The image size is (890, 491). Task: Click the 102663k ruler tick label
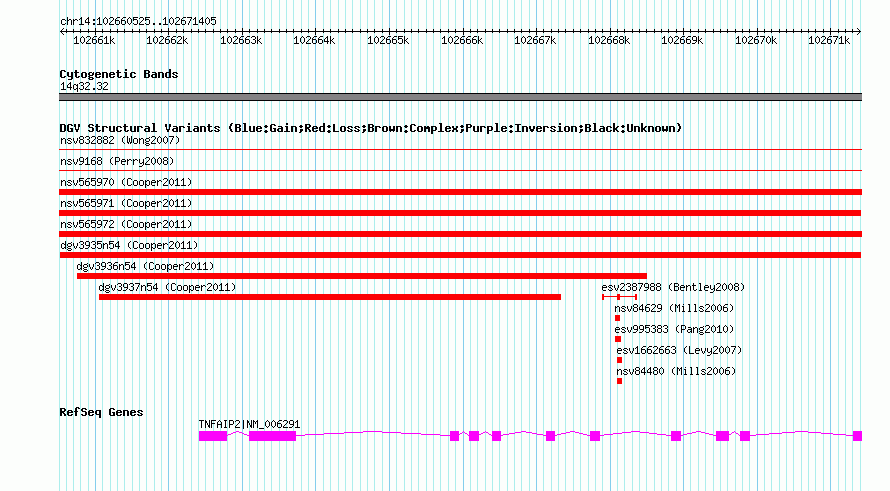[241, 40]
